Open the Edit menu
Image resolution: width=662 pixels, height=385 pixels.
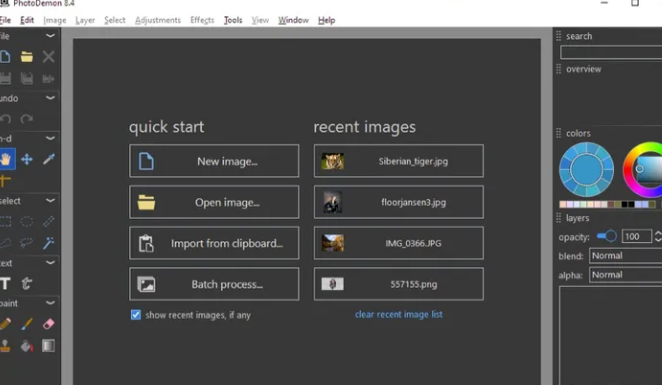pos(27,20)
